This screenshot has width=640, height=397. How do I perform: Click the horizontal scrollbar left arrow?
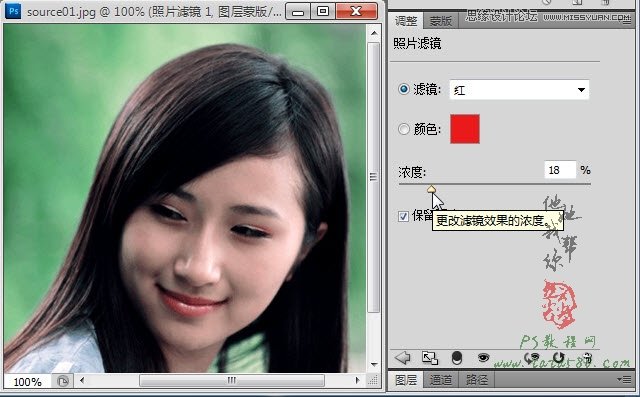(x=82, y=381)
